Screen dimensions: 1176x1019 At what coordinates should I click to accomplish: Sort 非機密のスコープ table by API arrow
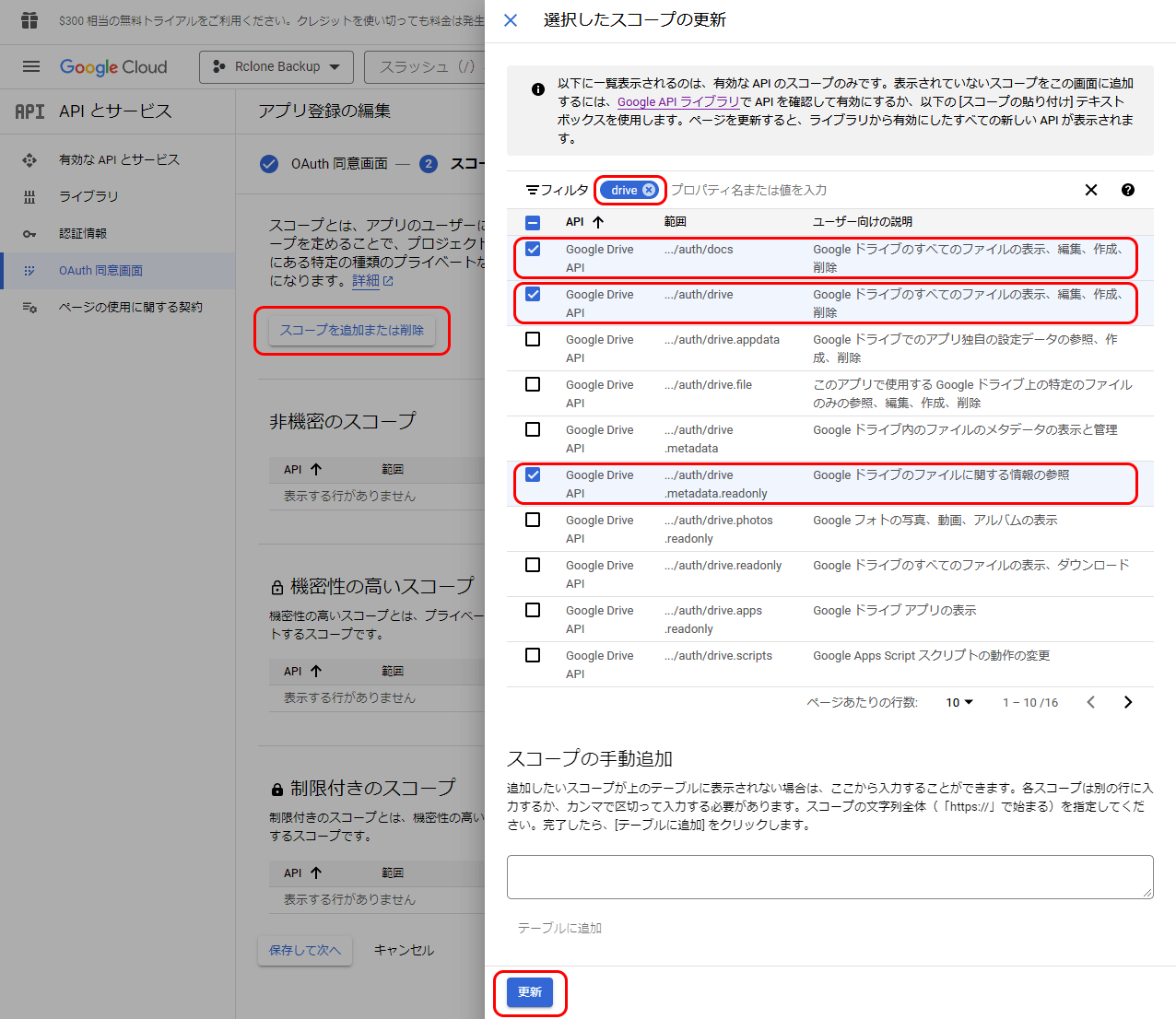pyautogui.click(x=316, y=469)
